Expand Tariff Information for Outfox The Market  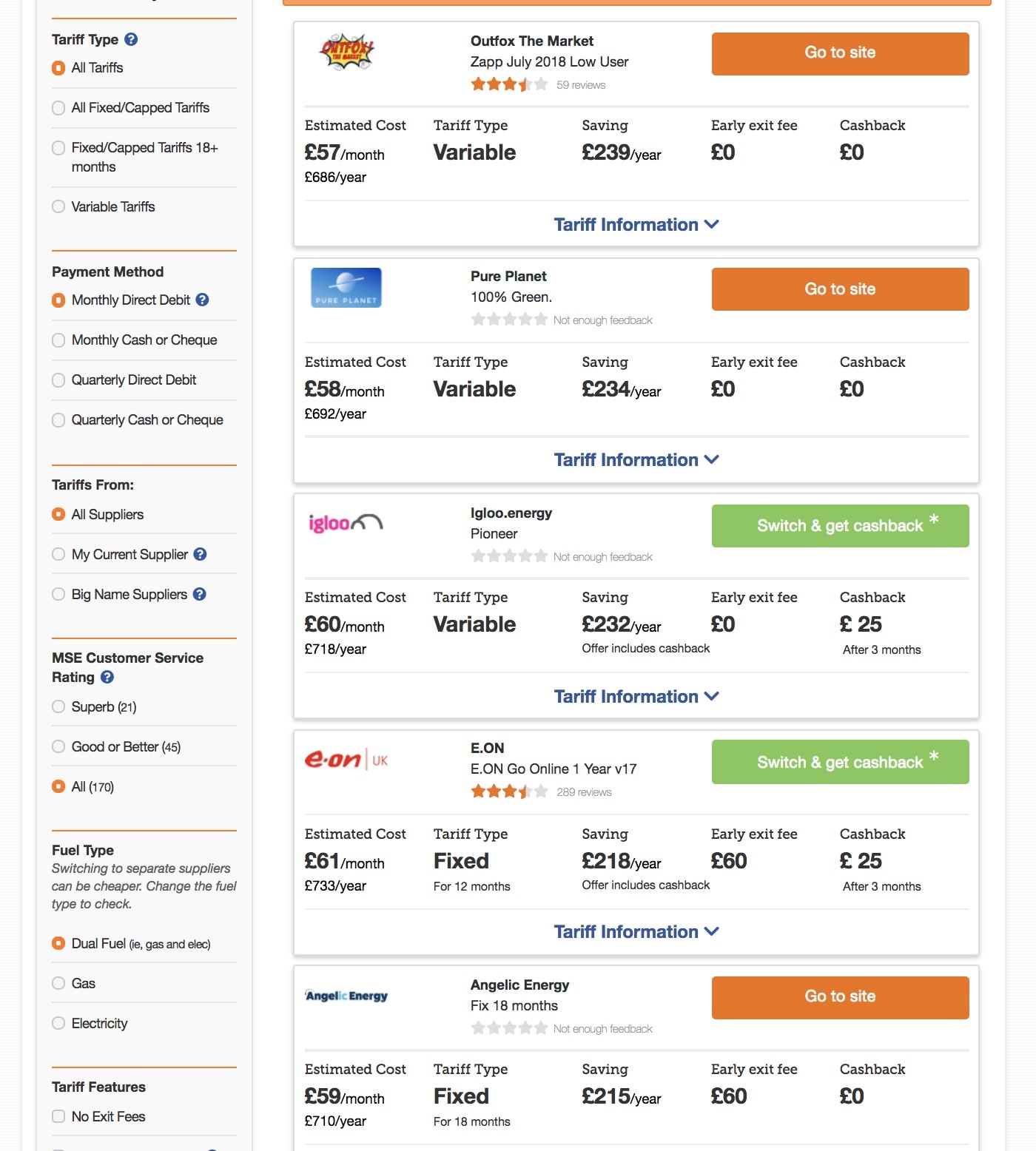(x=636, y=225)
